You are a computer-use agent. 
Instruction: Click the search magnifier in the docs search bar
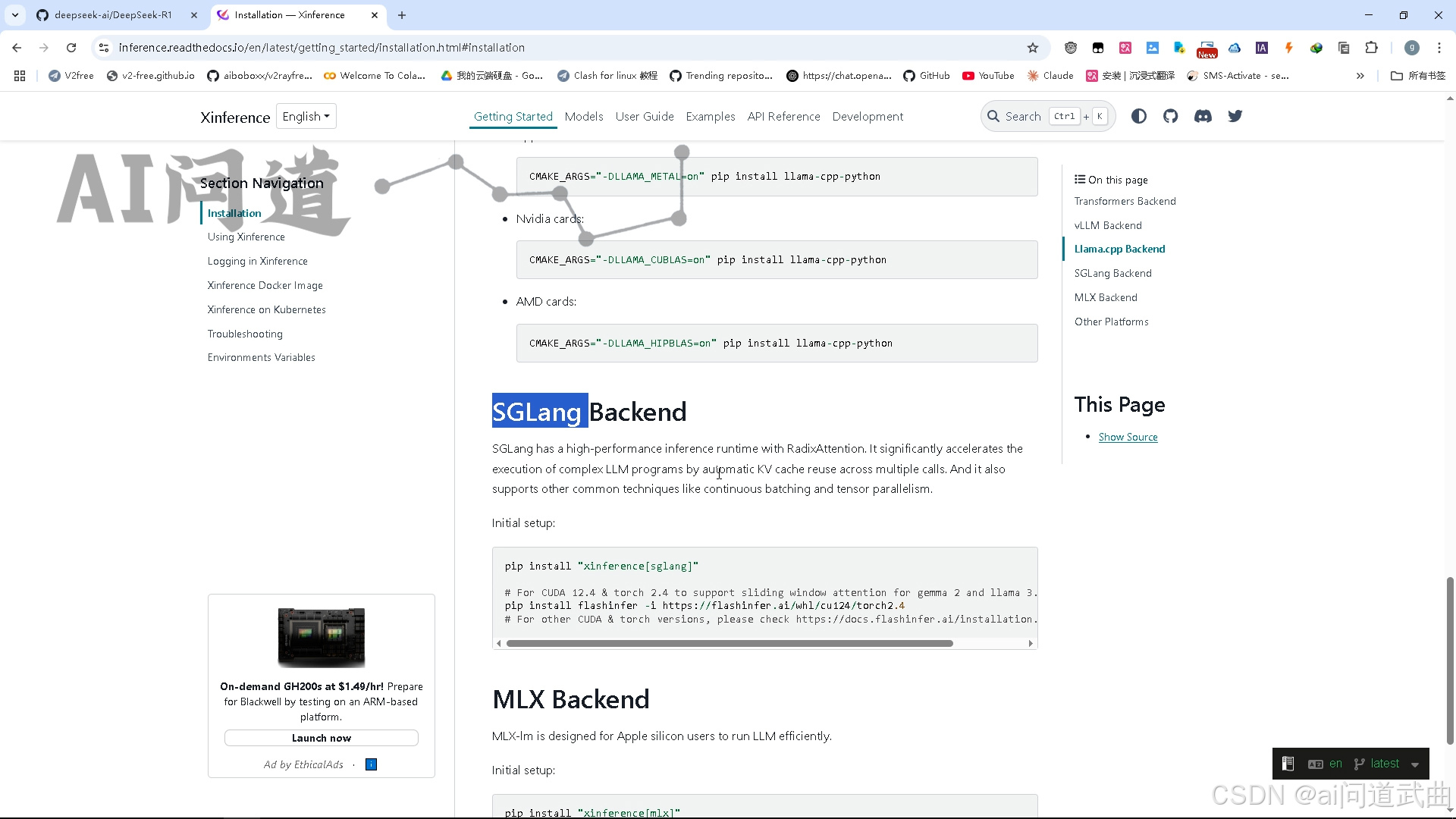point(994,116)
